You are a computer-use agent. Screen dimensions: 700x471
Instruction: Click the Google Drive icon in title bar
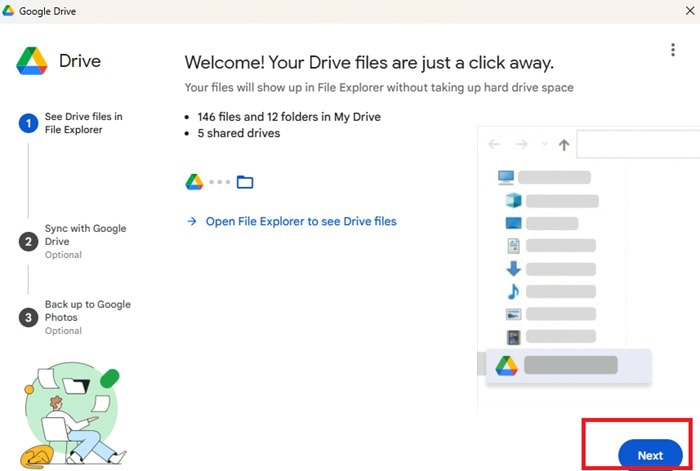[x=11, y=11]
